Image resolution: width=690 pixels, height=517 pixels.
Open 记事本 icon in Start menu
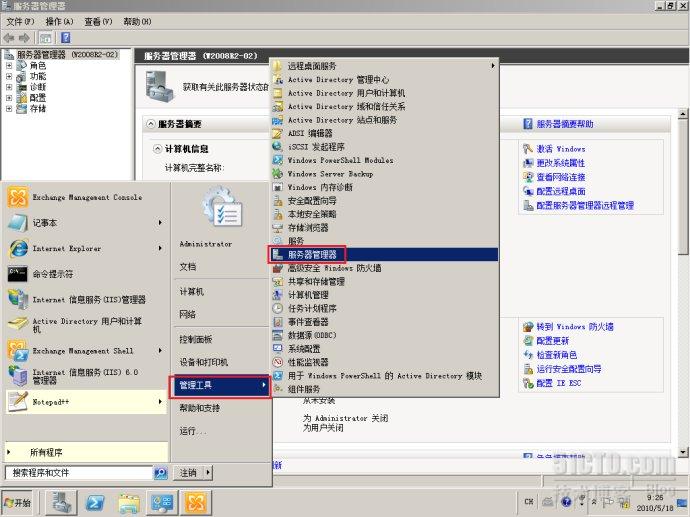click(x=18, y=223)
